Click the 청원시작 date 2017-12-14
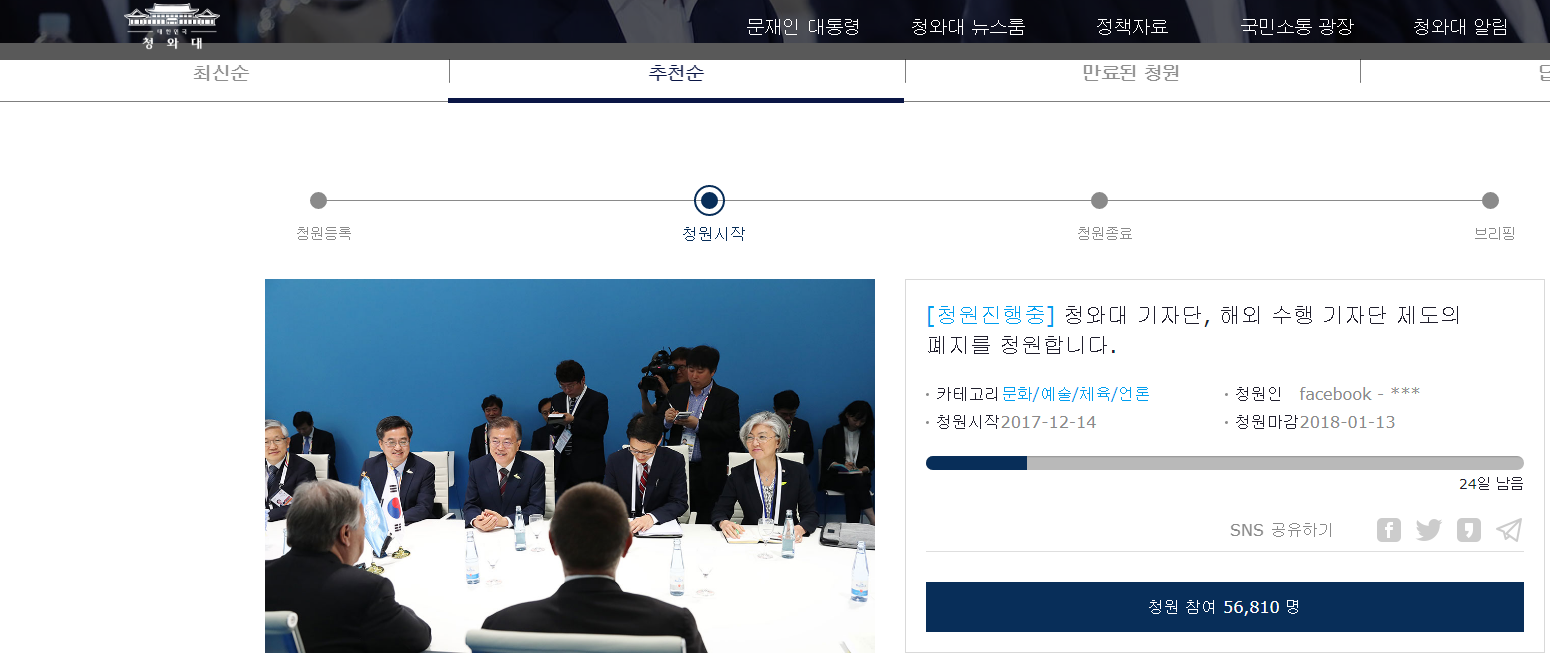The width and height of the screenshot is (1550, 656). (1048, 422)
